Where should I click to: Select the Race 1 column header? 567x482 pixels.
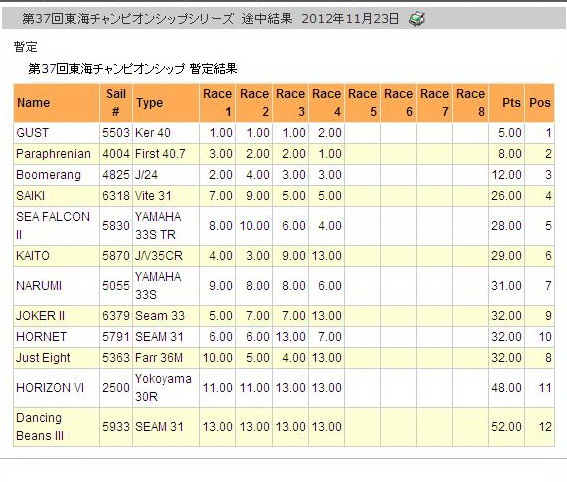(217, 103)
